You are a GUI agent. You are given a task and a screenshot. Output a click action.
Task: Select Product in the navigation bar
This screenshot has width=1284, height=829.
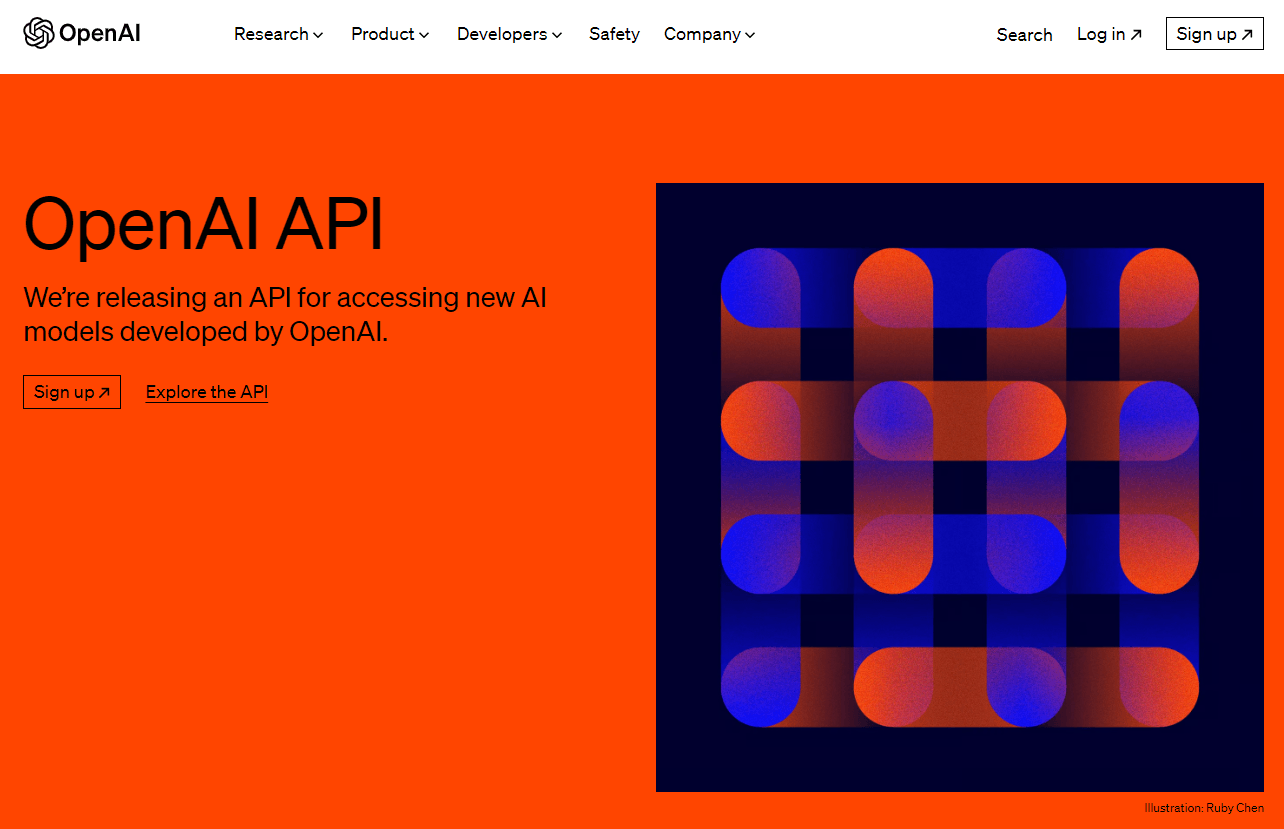[x=382, y=34]
